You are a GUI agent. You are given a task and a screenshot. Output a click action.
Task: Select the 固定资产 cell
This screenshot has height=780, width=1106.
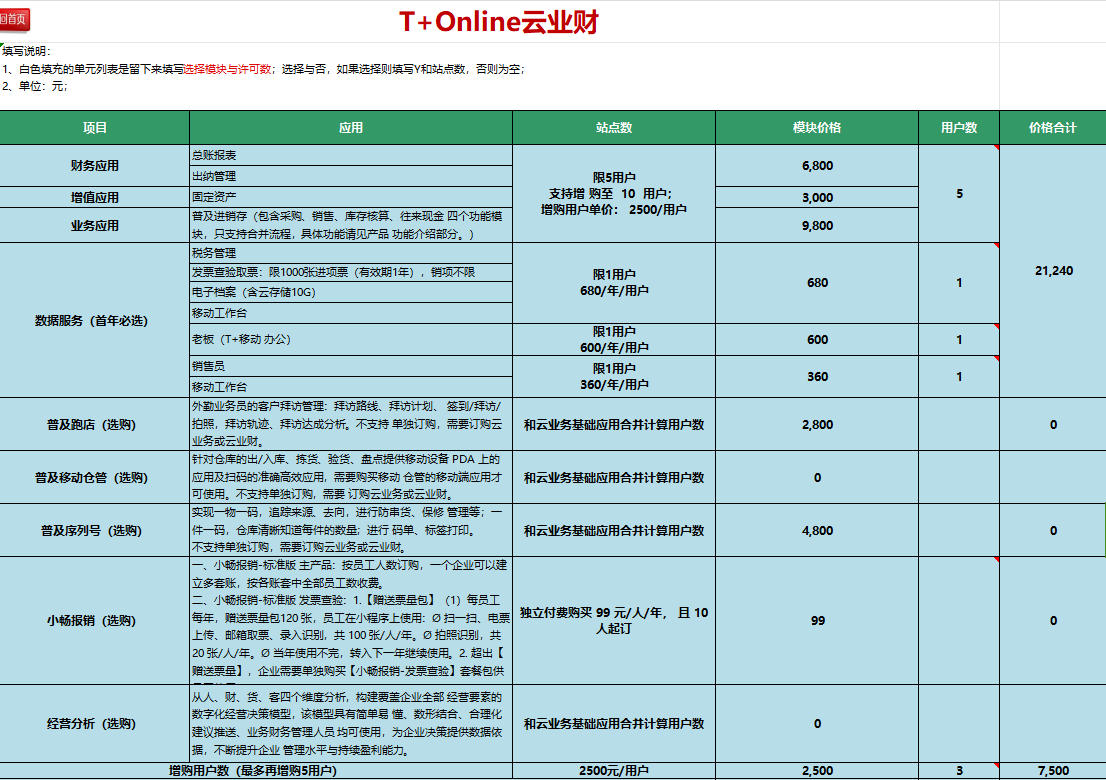click(x=351, y=197)
